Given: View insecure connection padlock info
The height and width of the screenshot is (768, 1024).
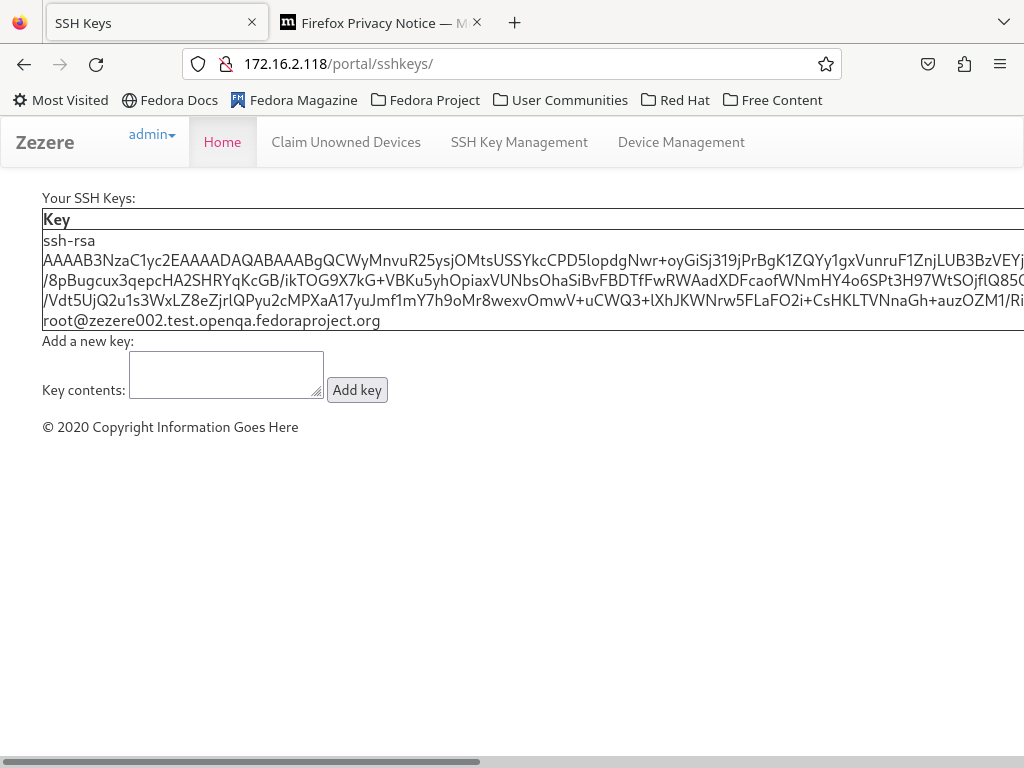Looking at the screenshot, I should click(x=226, y=64).
